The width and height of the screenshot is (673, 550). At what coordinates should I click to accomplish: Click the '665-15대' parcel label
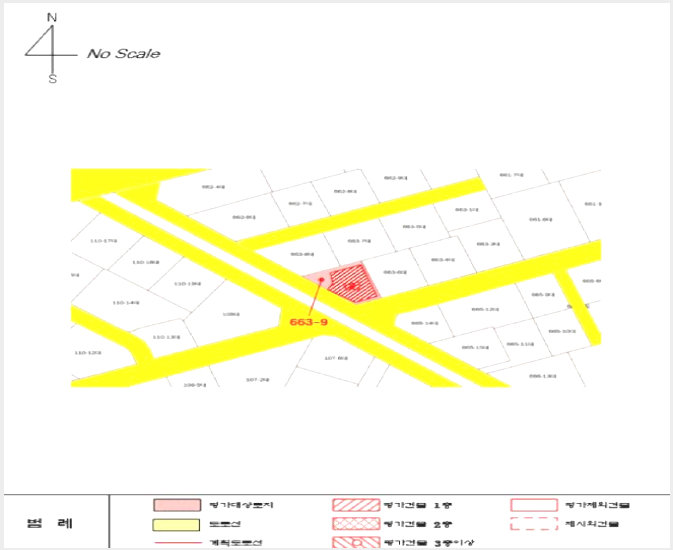point(476,347)
